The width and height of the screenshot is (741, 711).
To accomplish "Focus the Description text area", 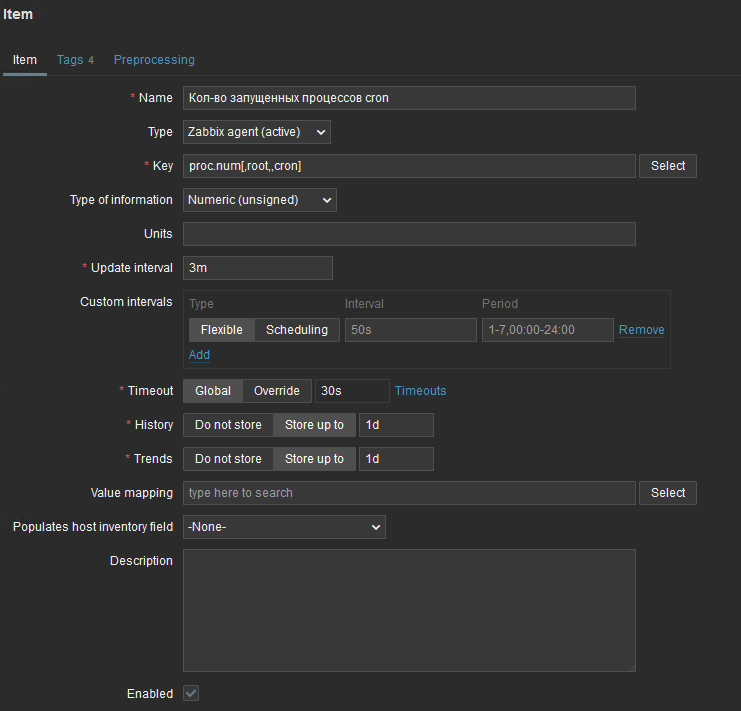I will pos(409,610).
